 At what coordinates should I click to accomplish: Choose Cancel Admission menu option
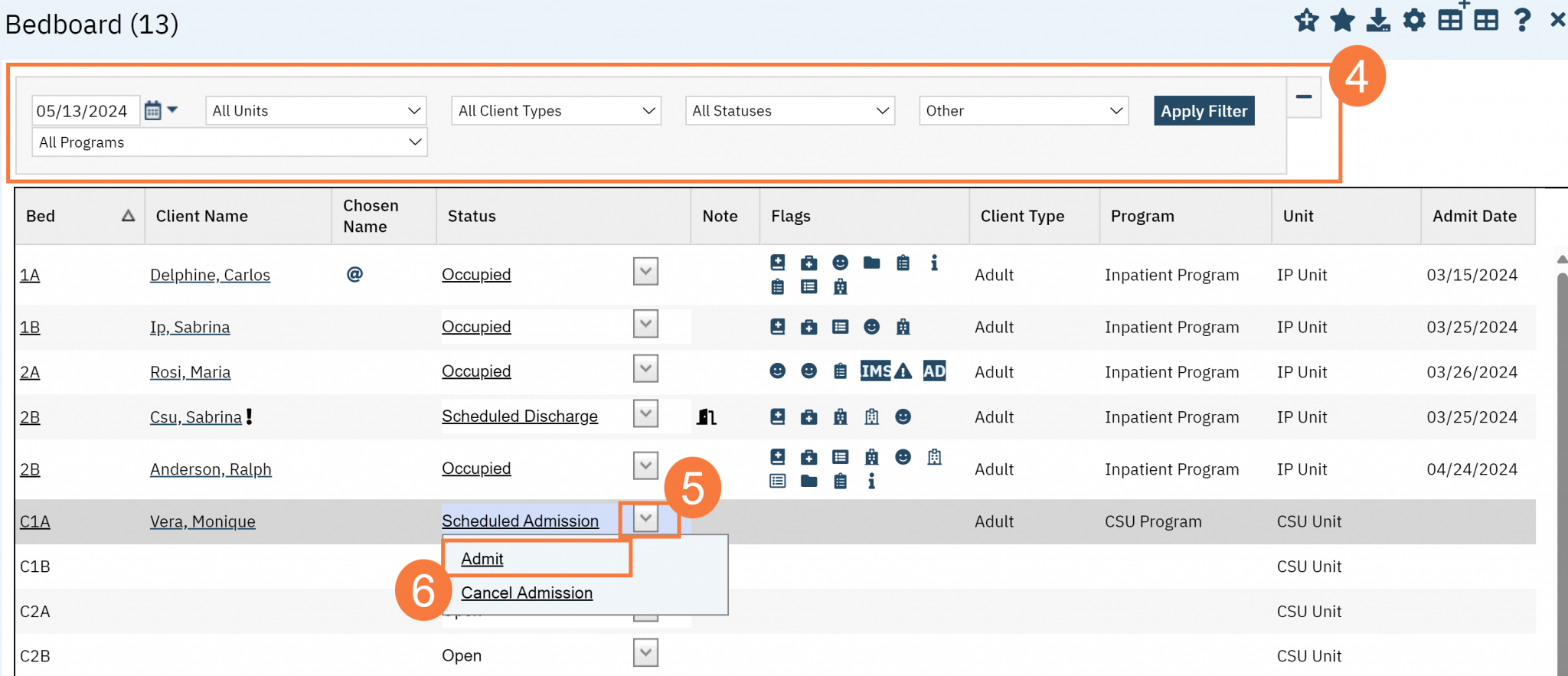(527, 593)
